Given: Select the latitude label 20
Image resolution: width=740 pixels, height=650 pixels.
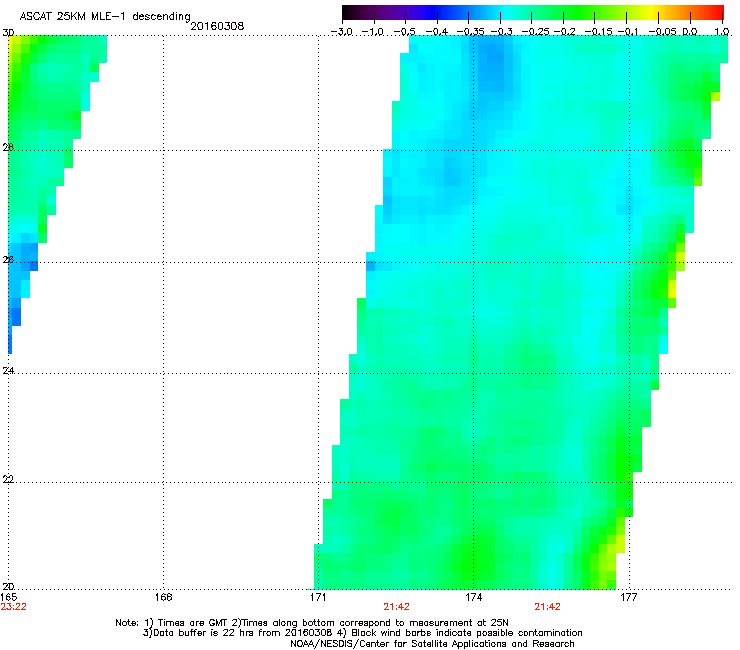Looking at the screenshot, I should 8,587.
